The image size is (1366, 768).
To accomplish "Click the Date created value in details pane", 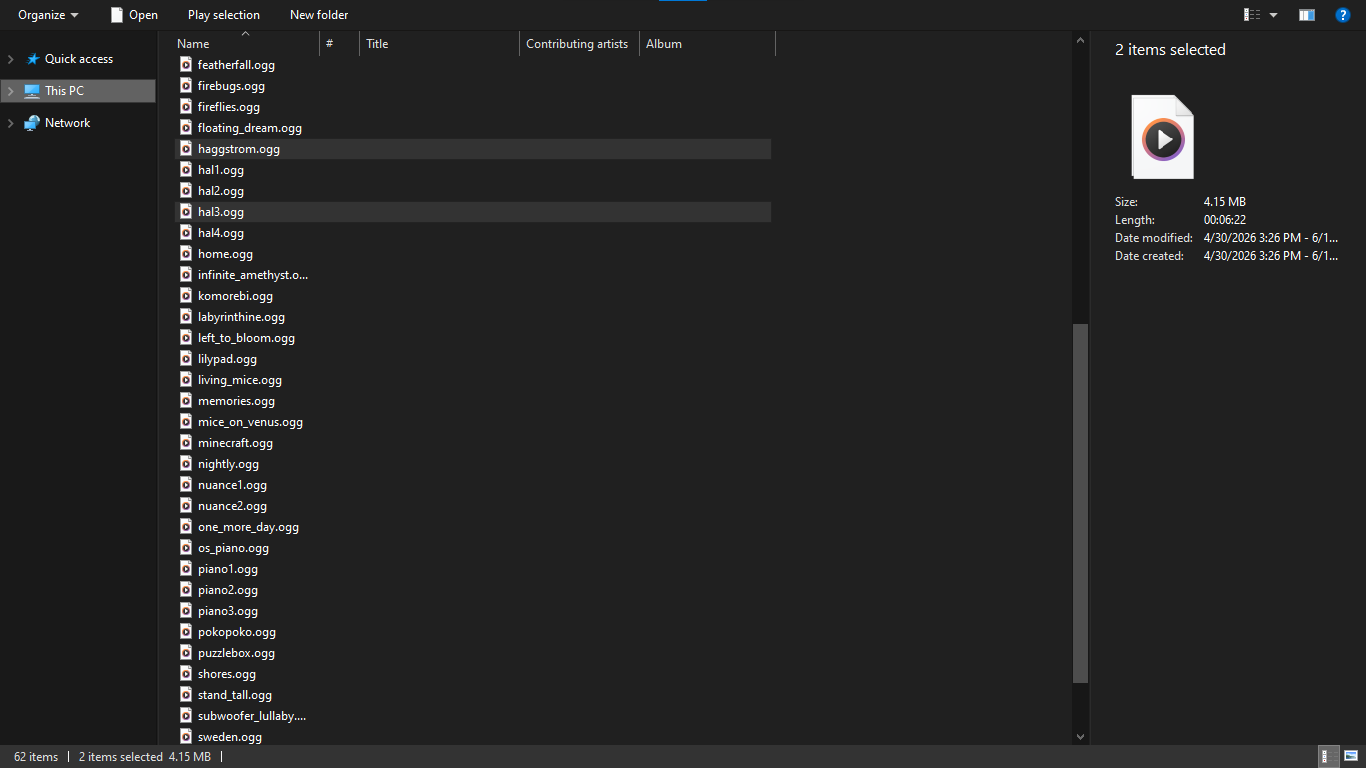I will pos(1271,256).
